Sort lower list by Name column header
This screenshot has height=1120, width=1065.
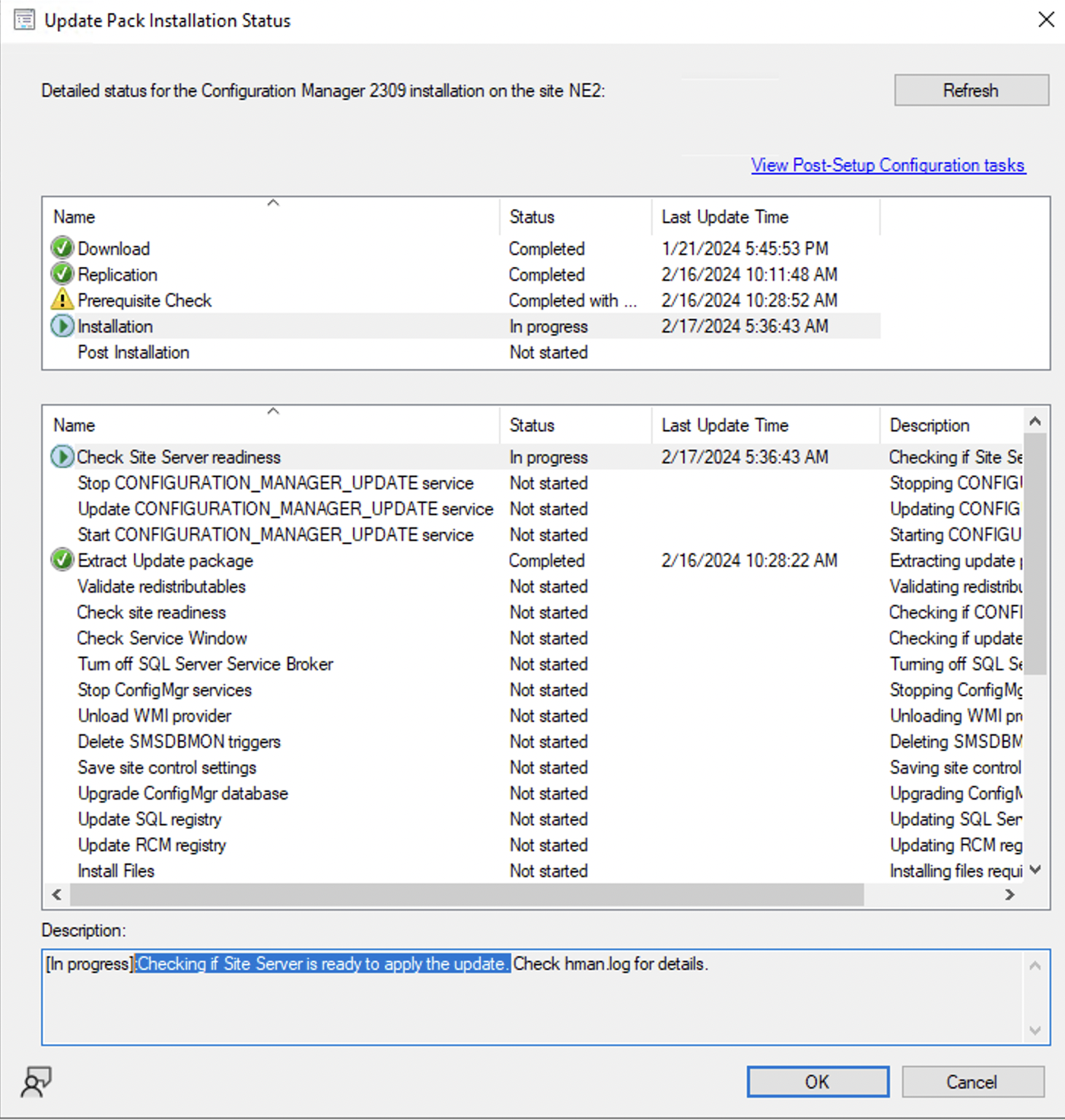pyautogui.click(x=272, y=425)
